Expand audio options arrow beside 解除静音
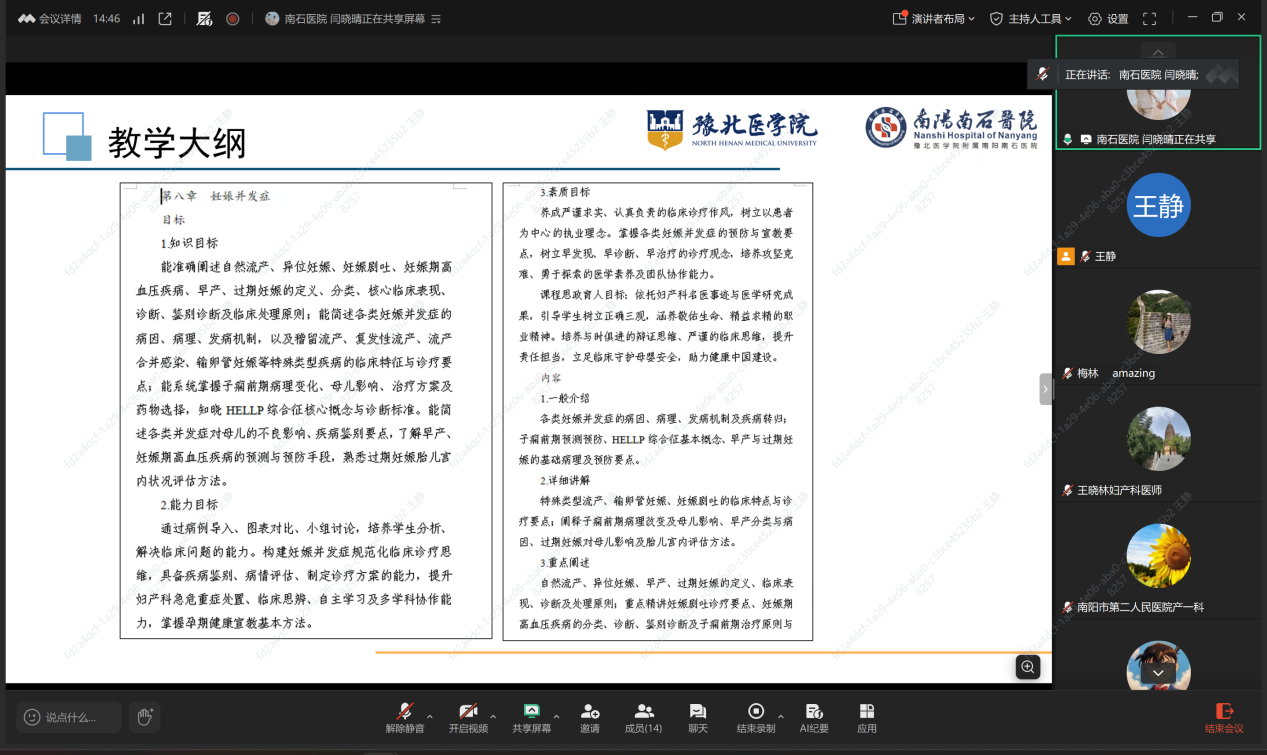 click(x=430, y=716)
